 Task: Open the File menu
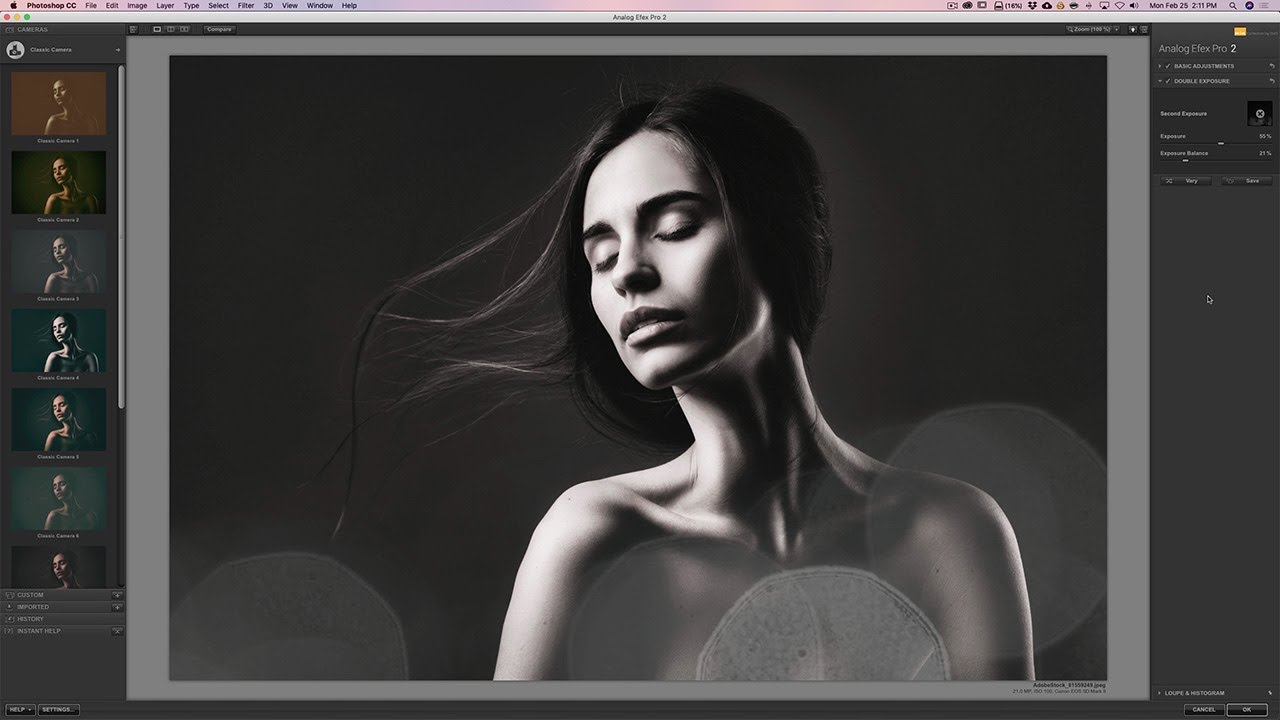[91, 5]
